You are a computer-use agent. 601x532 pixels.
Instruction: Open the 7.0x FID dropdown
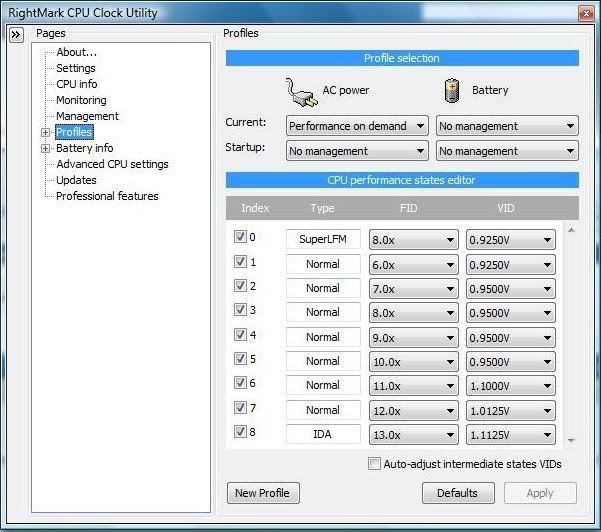tap(414, 289)
